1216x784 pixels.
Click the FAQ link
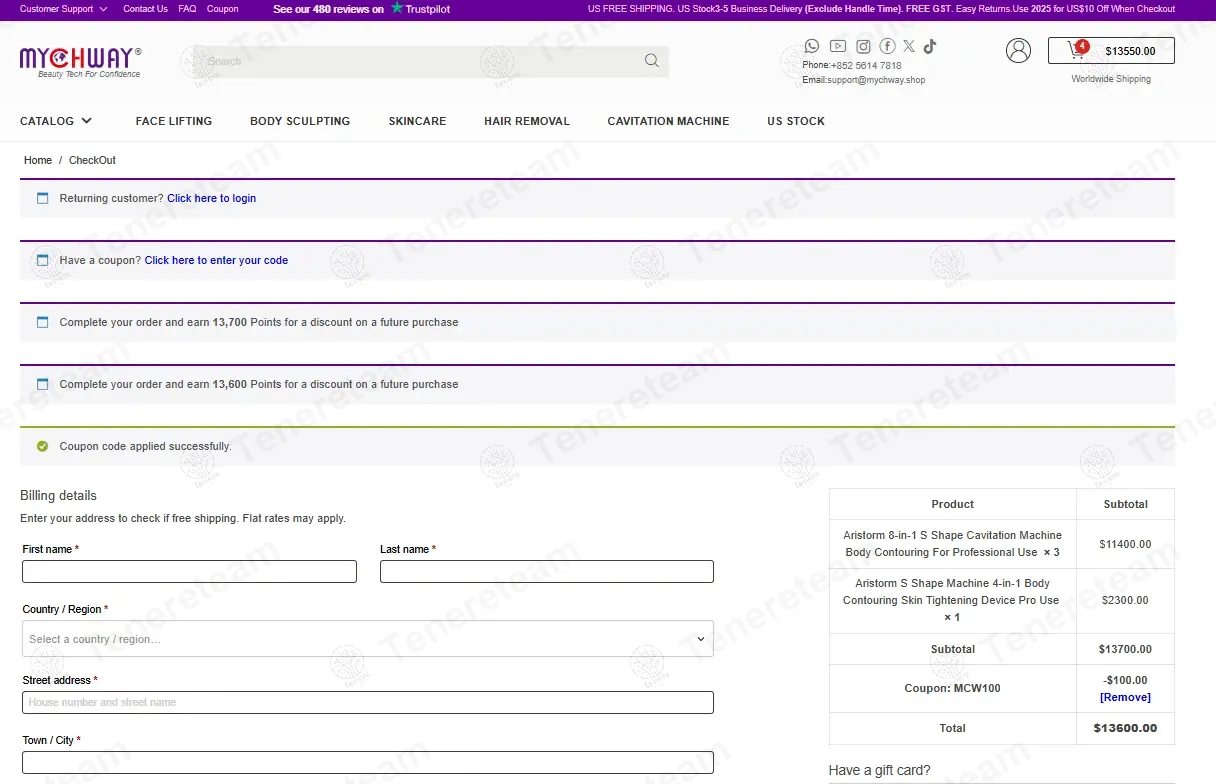click(x=187, y=9)
